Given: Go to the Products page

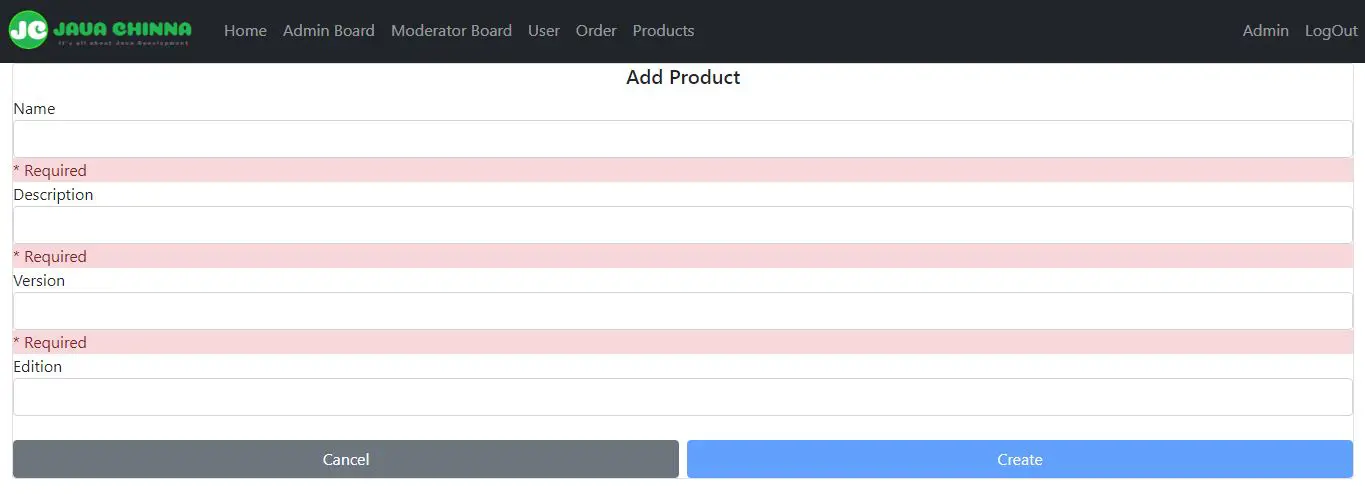Looking at the screenshot, I should (x=663, y=31).
